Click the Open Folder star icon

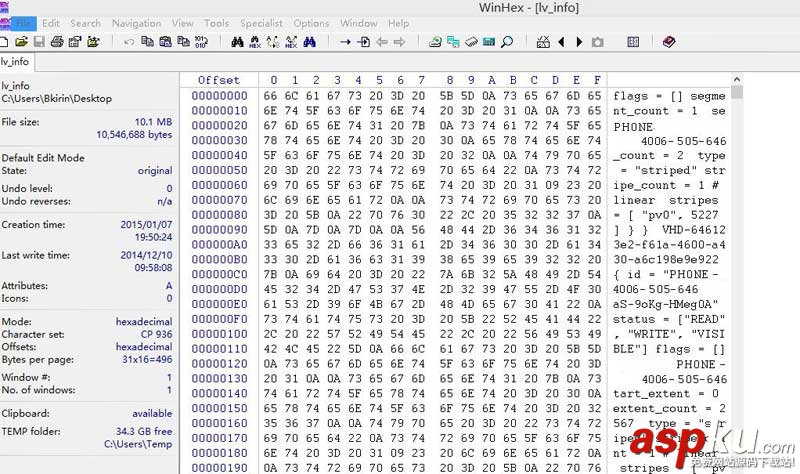click(x=93, y=42)
